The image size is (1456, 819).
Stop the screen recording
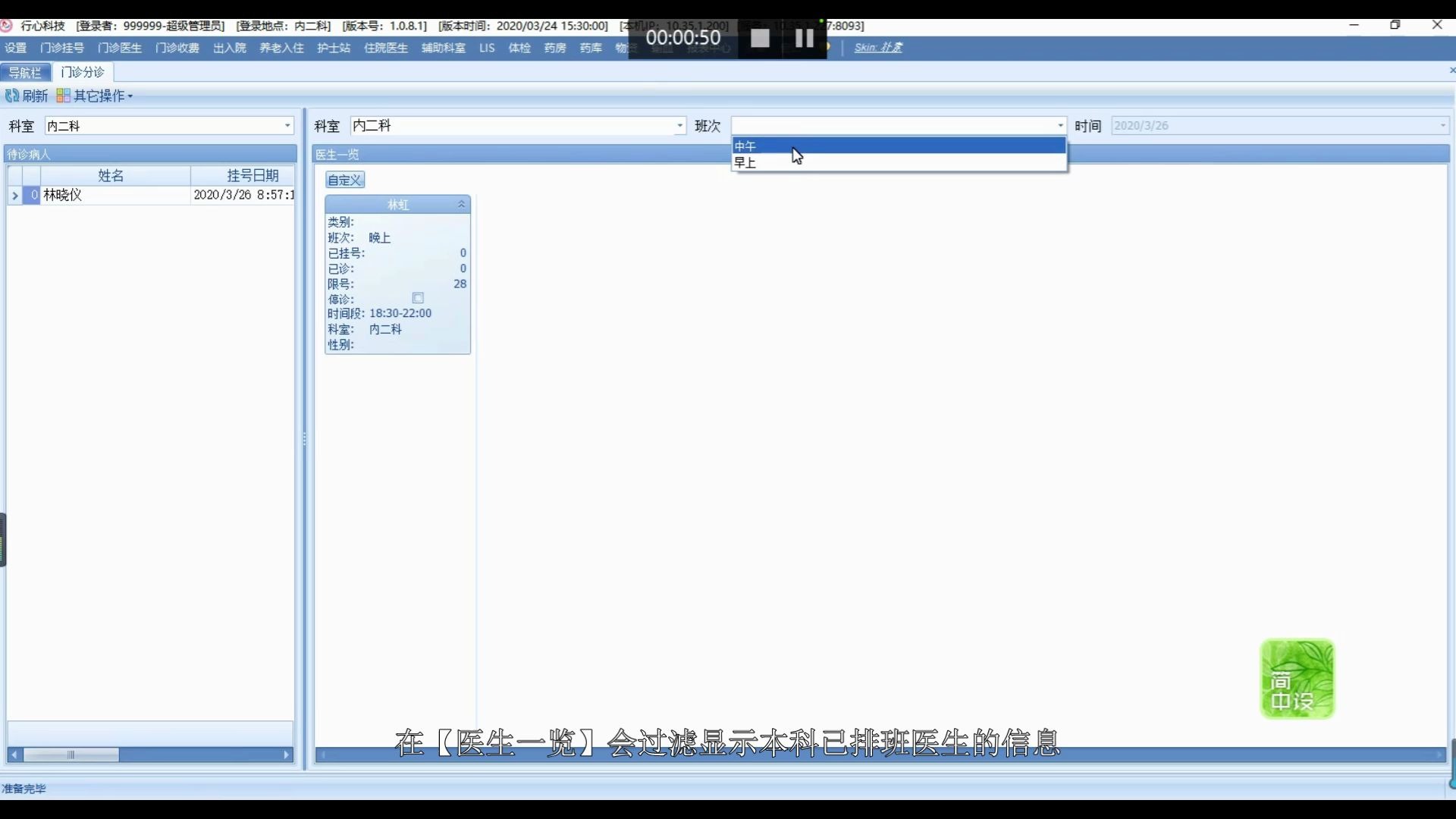[x=760, y=38]
